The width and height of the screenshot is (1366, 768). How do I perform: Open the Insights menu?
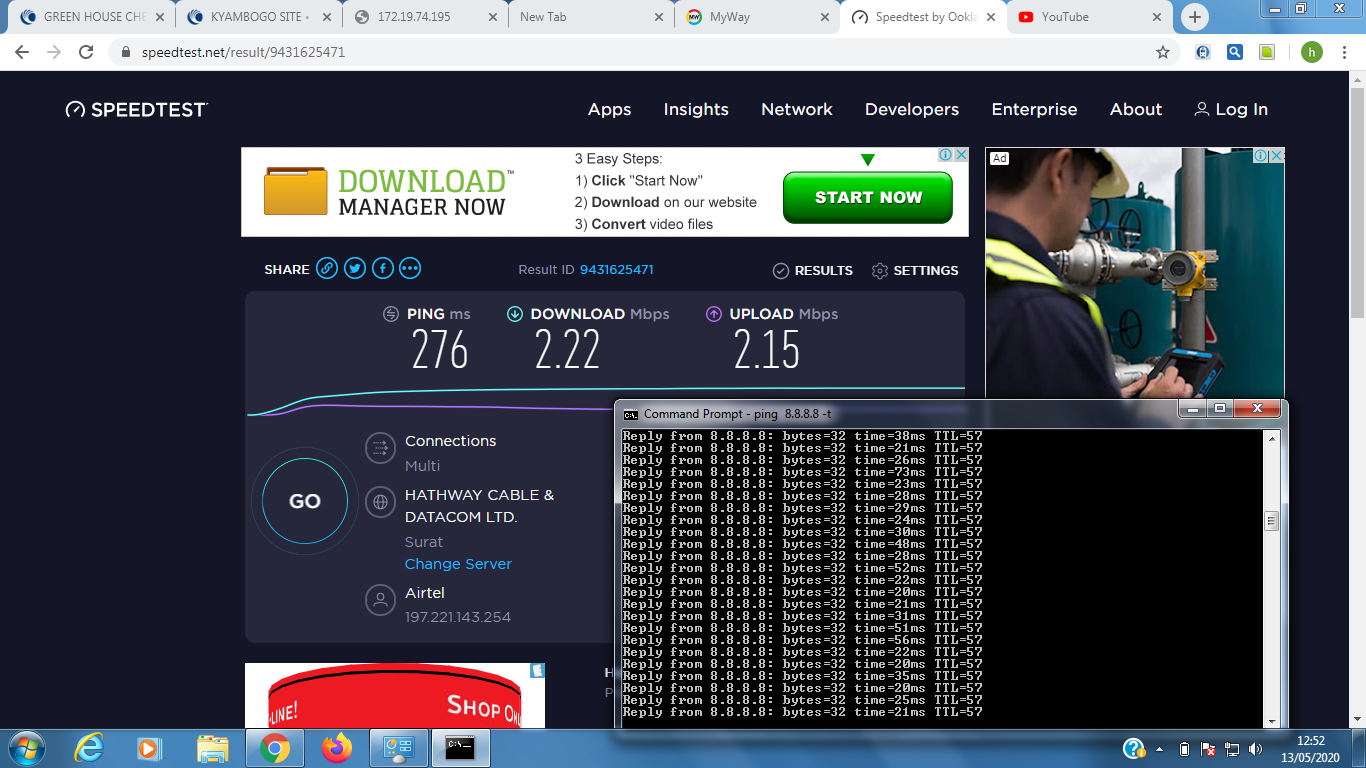tap(696, 110)
